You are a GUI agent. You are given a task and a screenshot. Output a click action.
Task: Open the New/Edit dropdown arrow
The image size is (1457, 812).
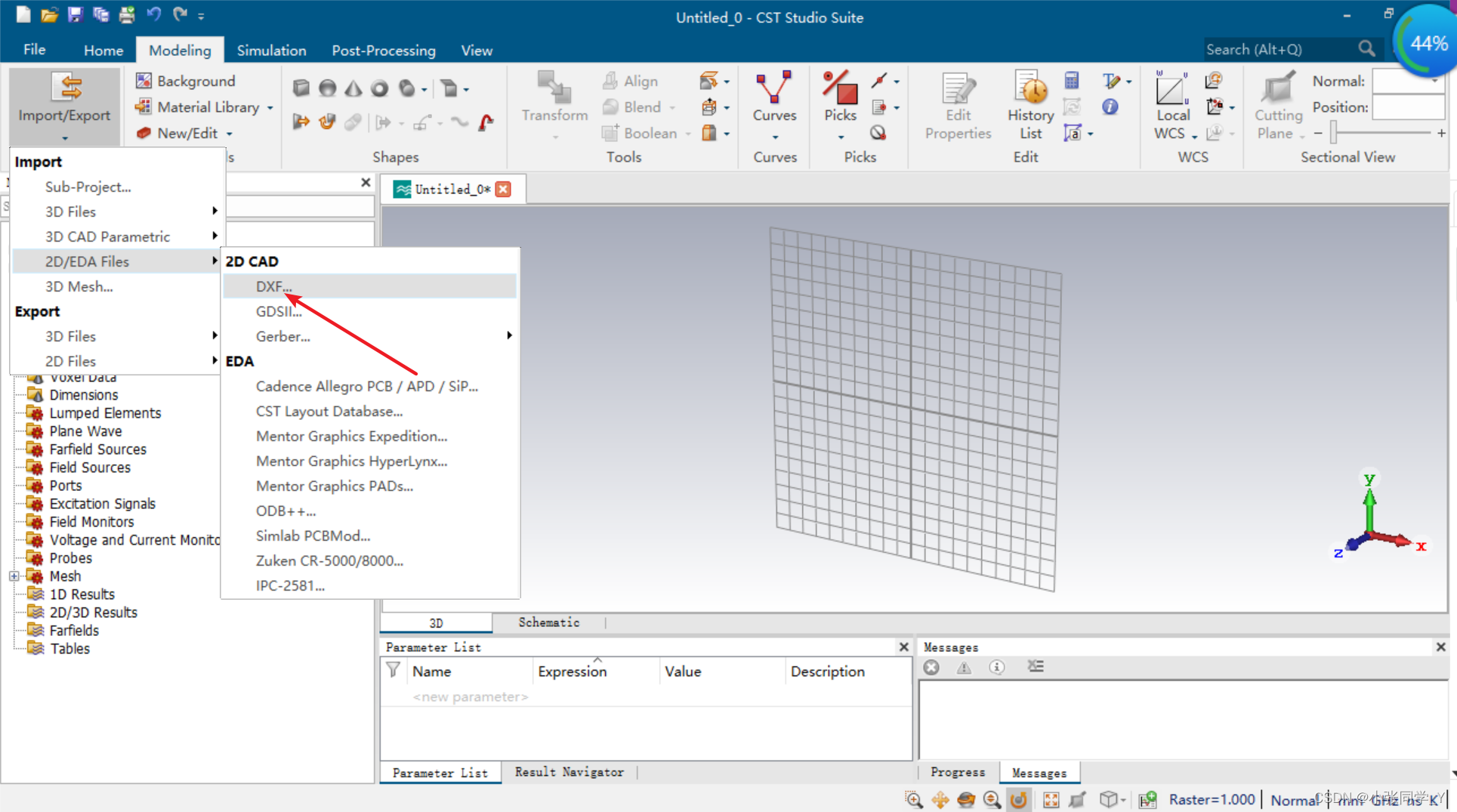point(230,134)
